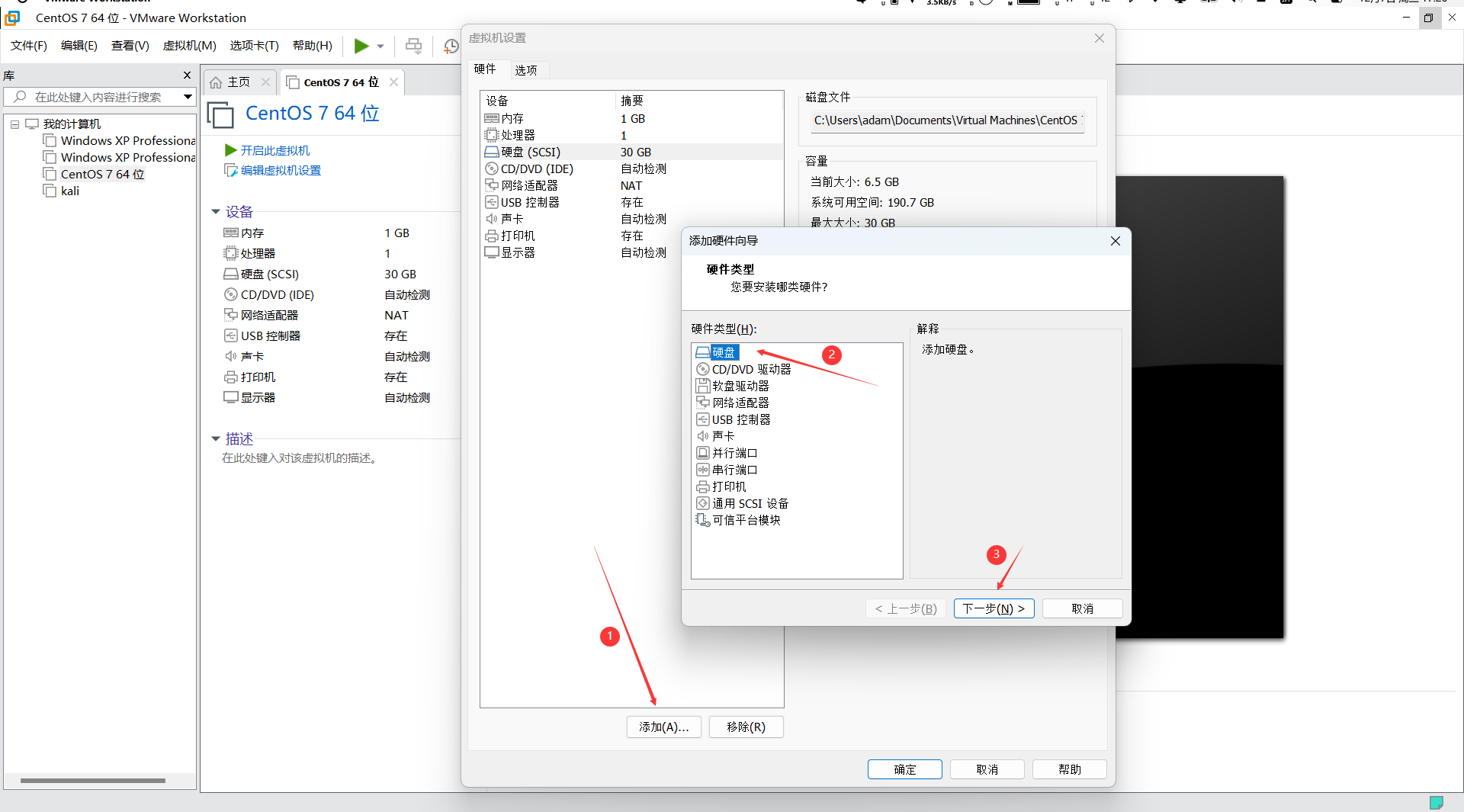The height and width of the screenshot is (812, 1464).
Task: Select kali in the library tree
Action: click(x=70, y=191)
